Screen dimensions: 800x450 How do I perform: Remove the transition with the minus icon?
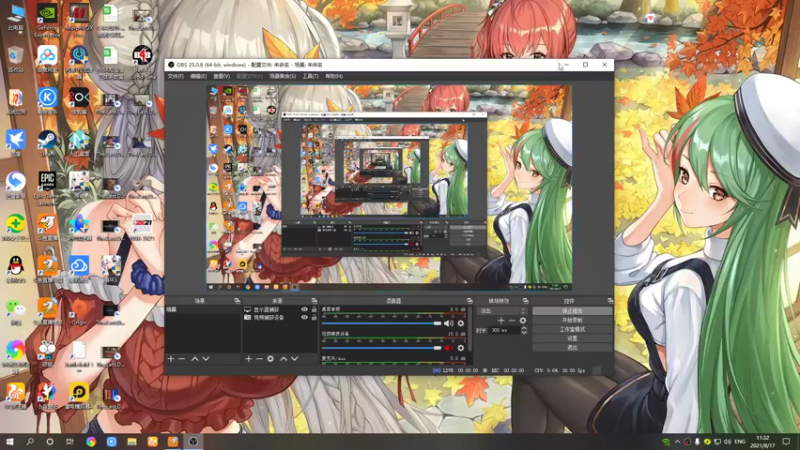point(512,320)
